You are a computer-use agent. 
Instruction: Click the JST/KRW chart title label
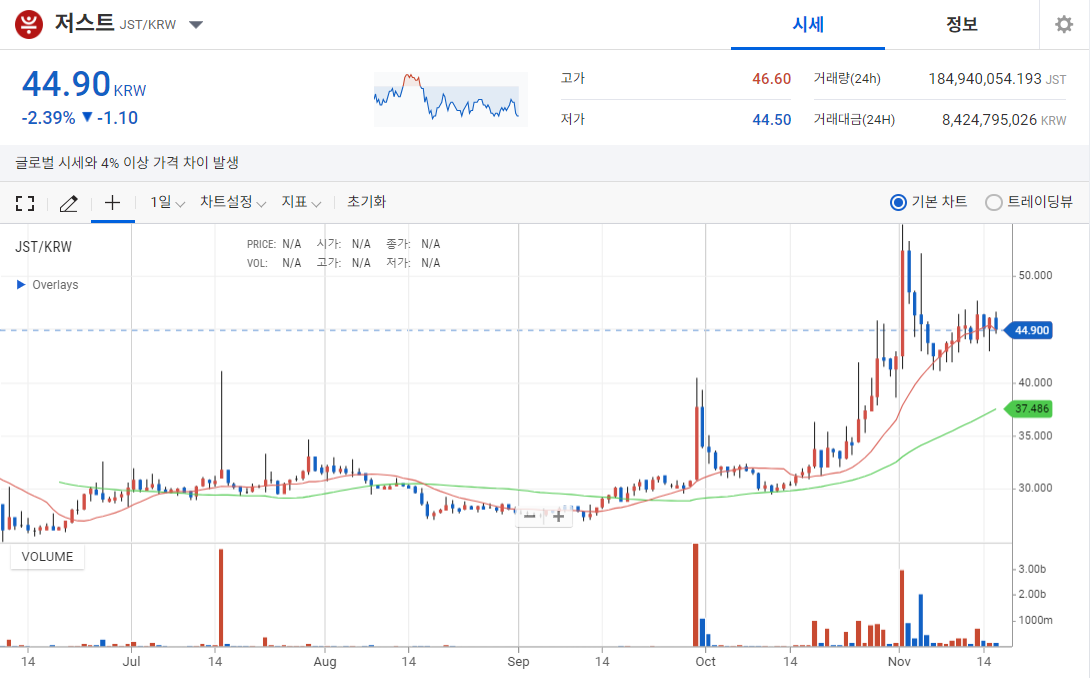tap(43, 247)
